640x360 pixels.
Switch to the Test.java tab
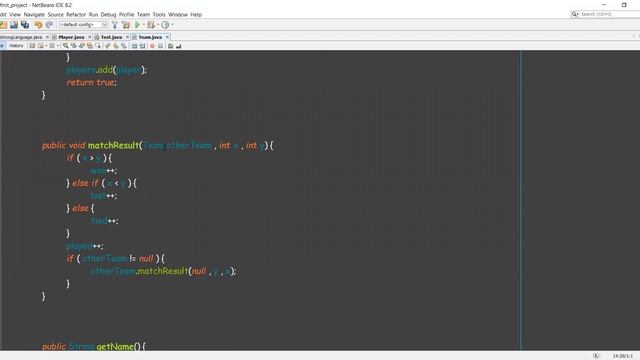coord(111,37)
